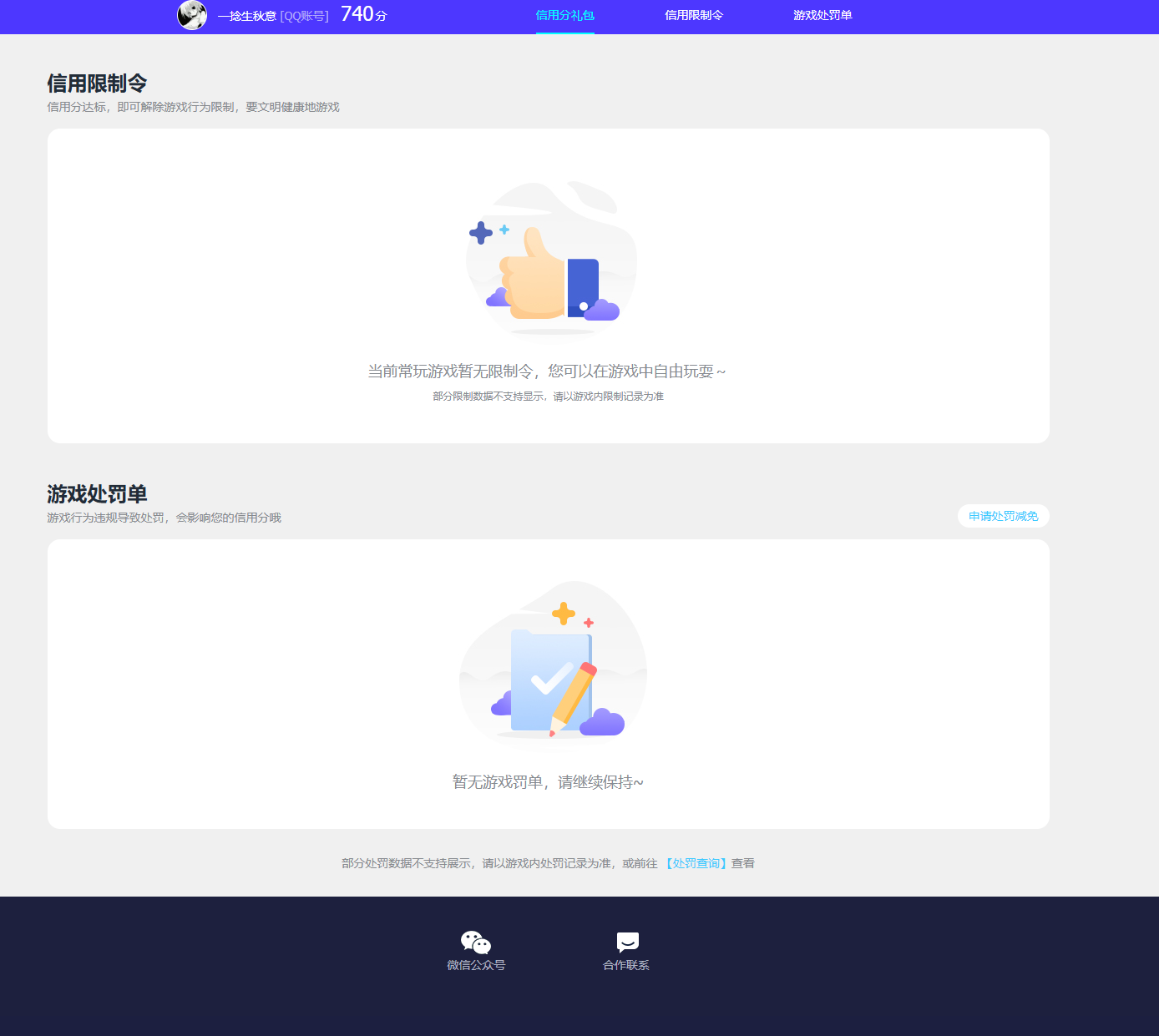
Task: Click the user avatar picture in header
Action: 192,15
